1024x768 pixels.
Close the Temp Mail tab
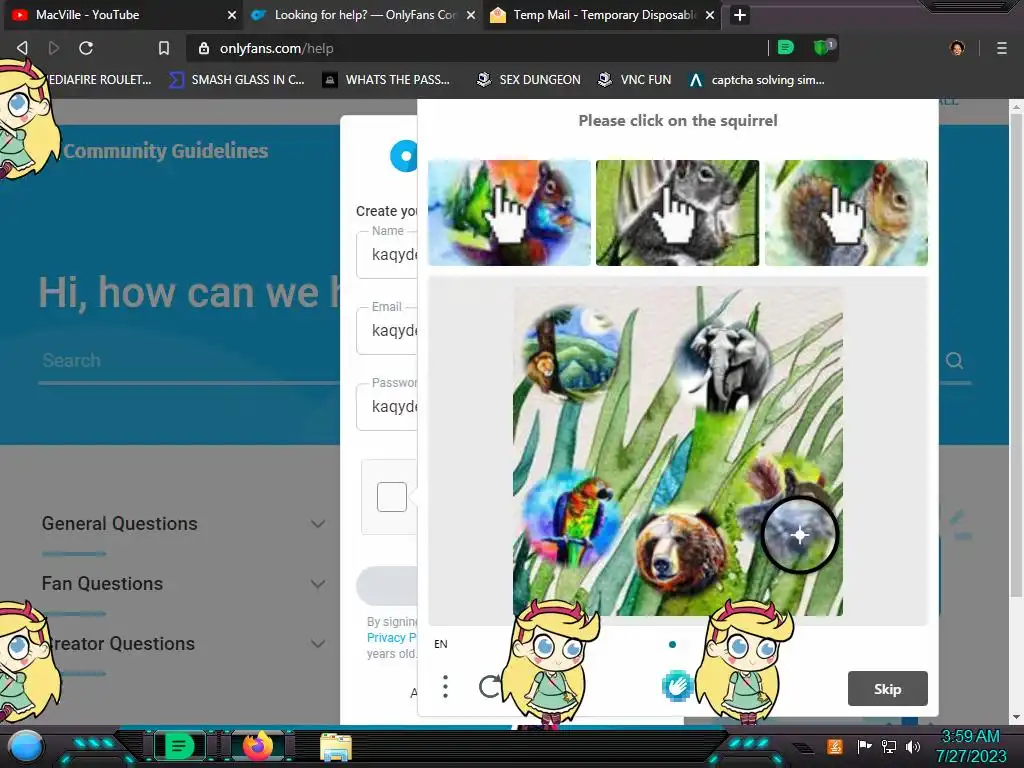click(710, 15)
